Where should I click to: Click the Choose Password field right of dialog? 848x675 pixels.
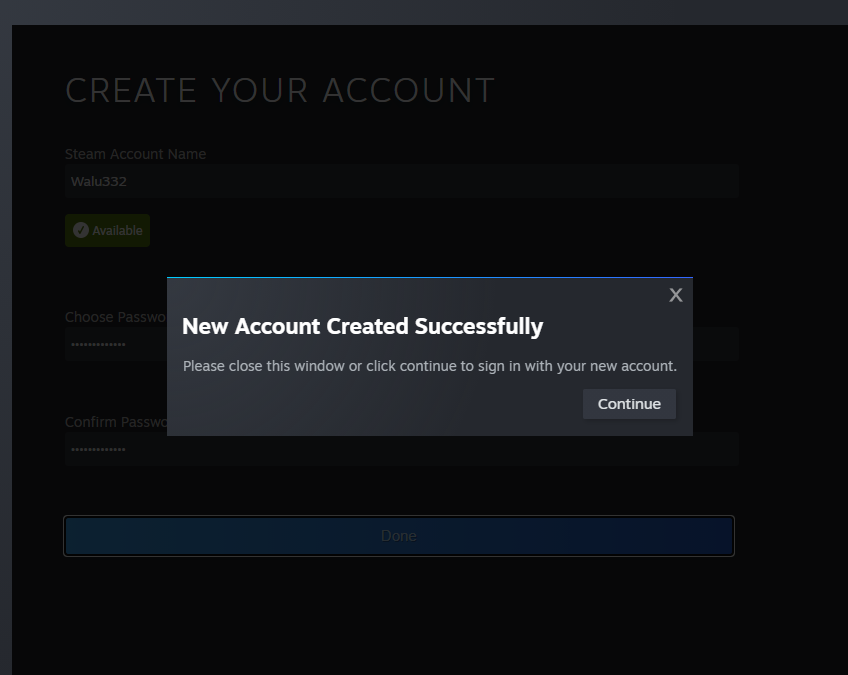click(x=716, y=344)
